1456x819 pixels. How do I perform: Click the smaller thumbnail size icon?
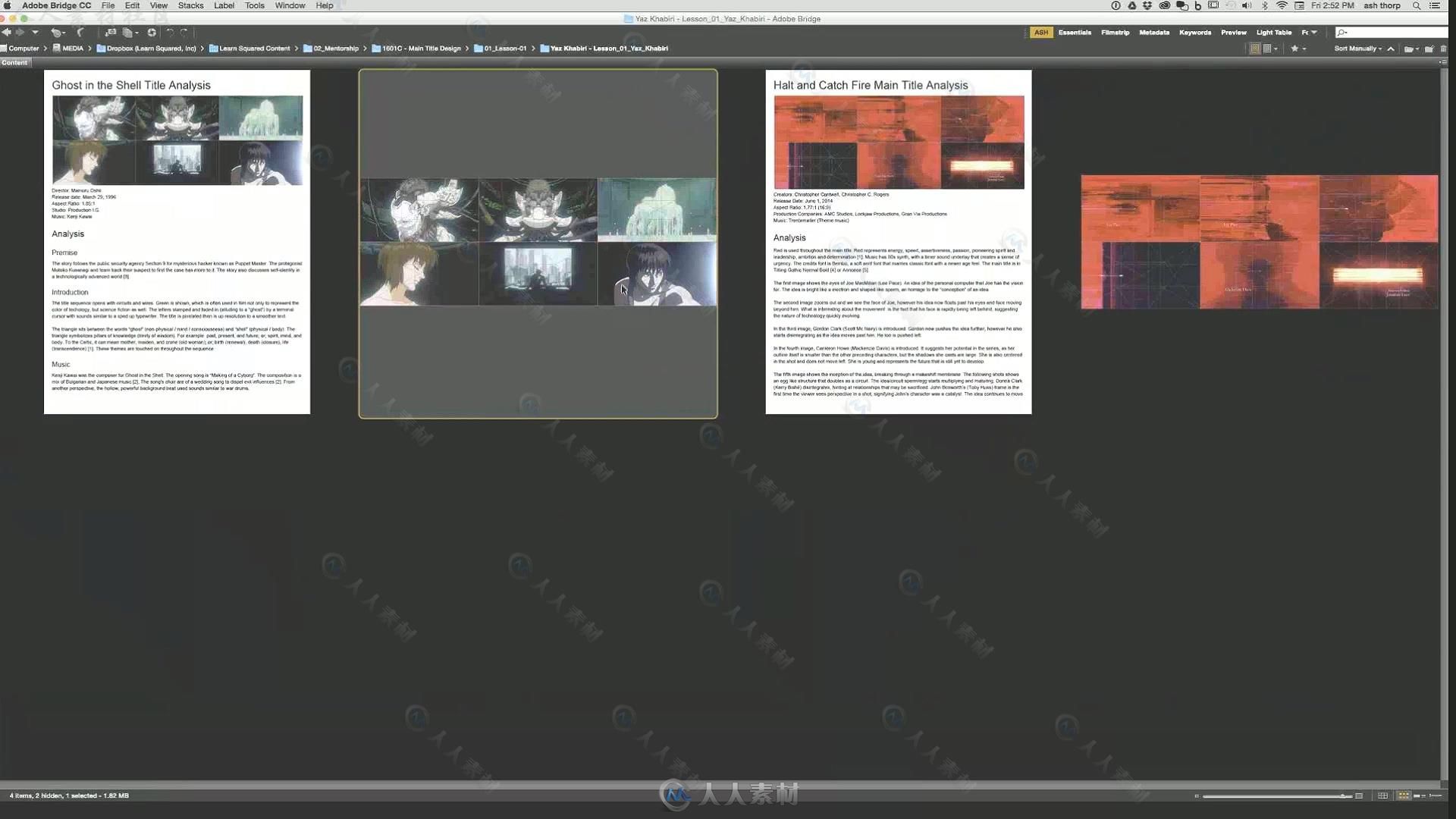pos(1197,795)
